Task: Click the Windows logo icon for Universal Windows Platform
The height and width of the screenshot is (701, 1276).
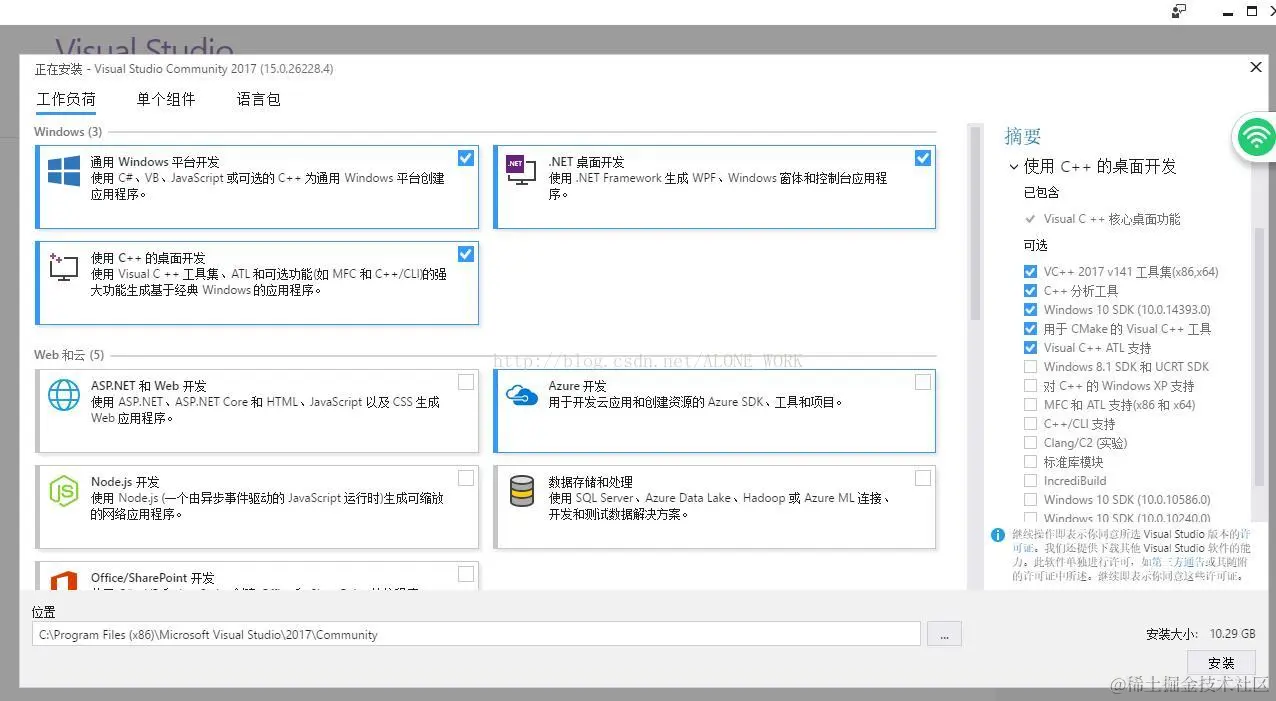Action: 64,171
